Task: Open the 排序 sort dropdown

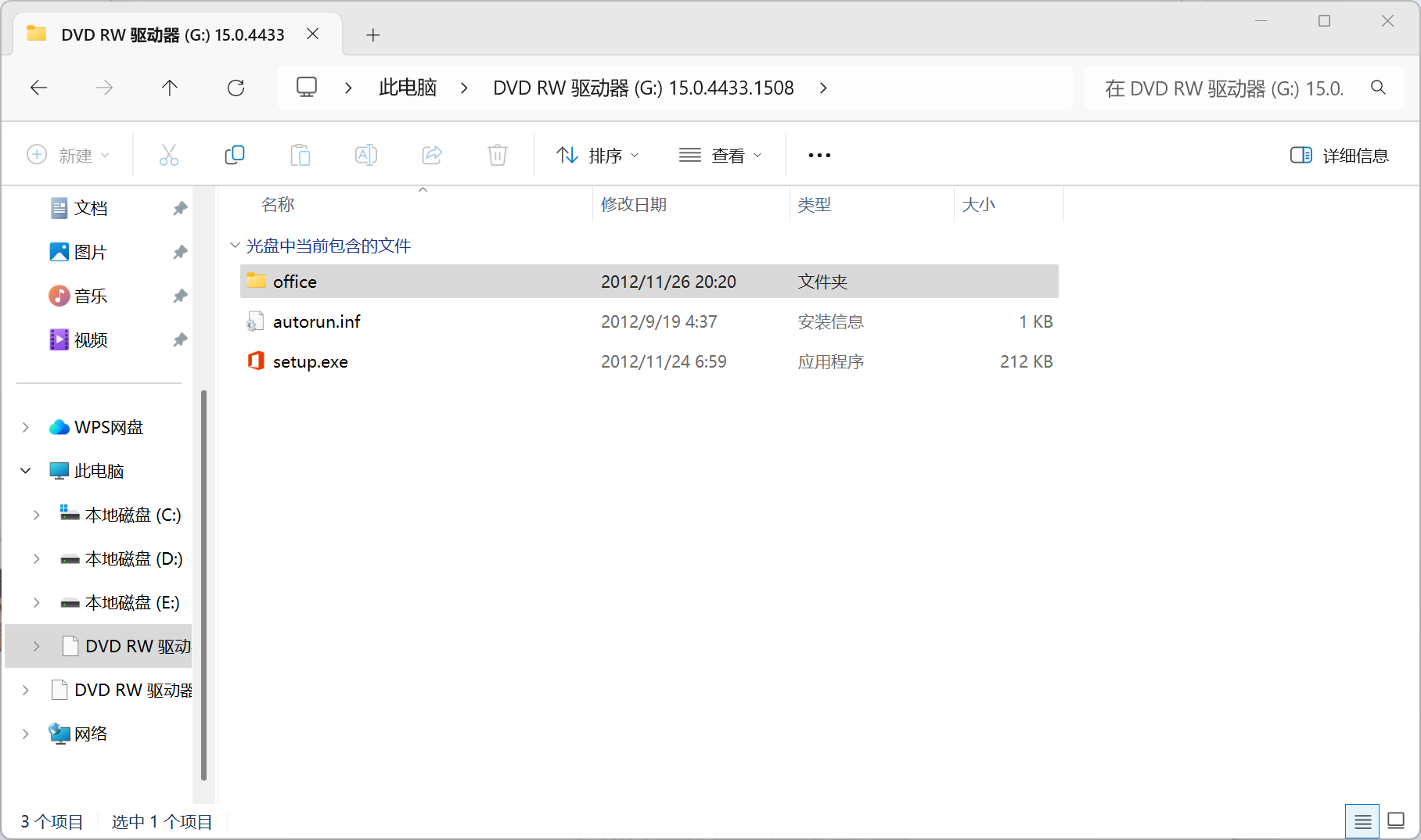Action: pyautogui.click(x=598, y=155)
